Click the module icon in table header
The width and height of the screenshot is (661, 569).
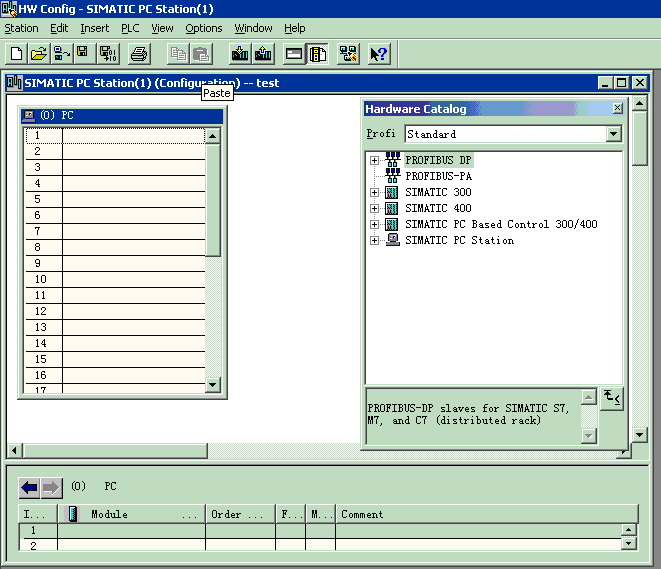click(73, 514)
